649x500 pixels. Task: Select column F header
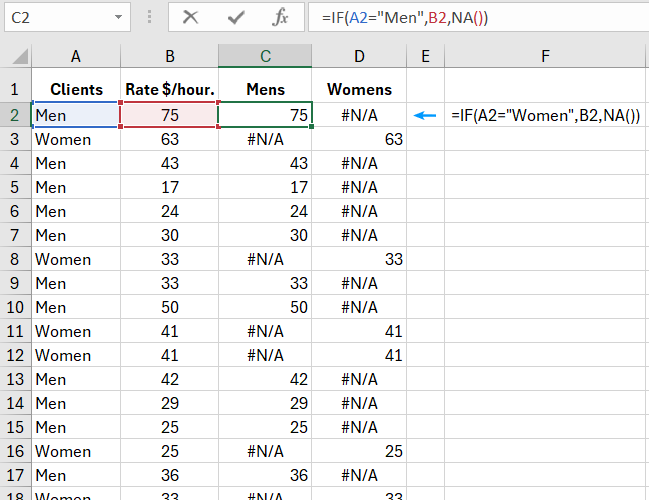(545, 56)
